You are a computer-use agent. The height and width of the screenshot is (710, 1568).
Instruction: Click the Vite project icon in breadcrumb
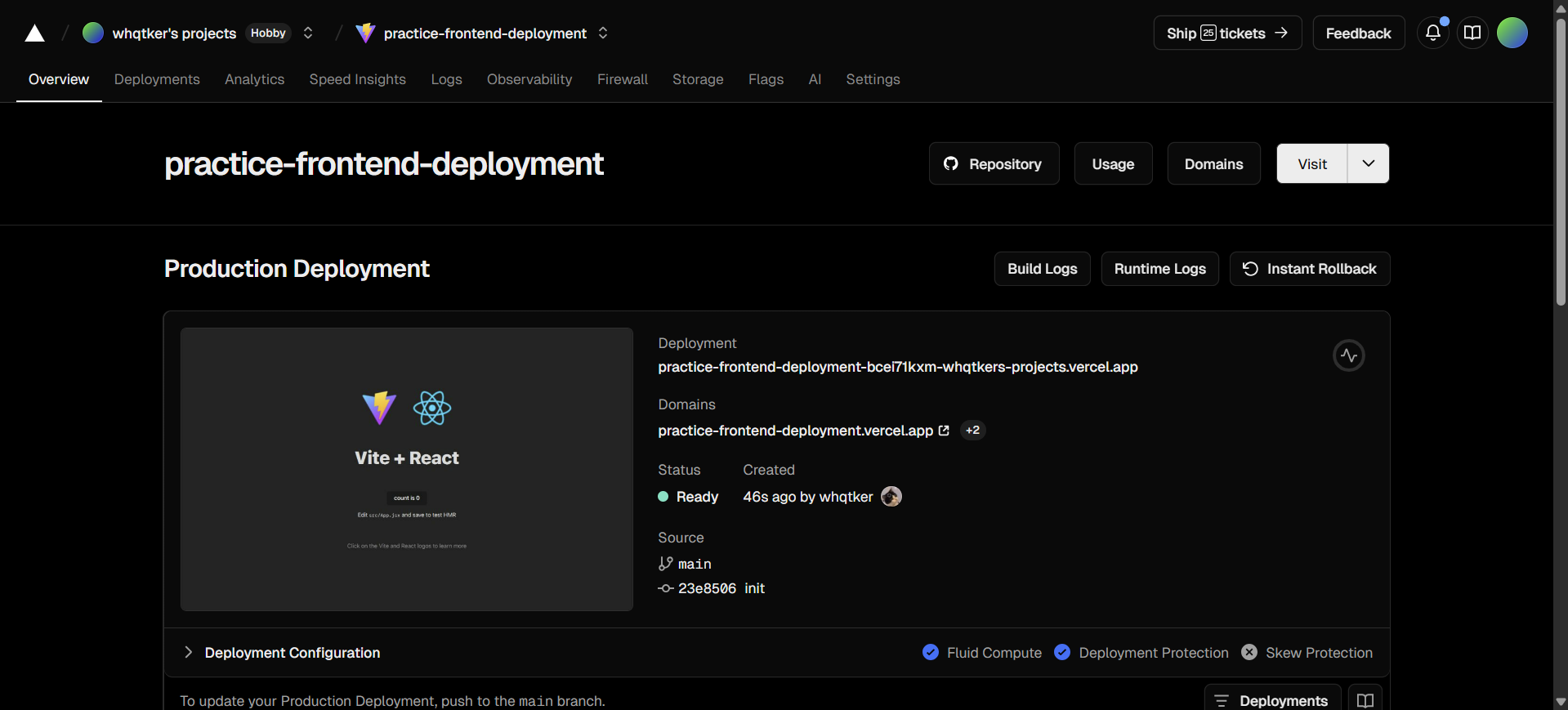(x=365, y=33)
